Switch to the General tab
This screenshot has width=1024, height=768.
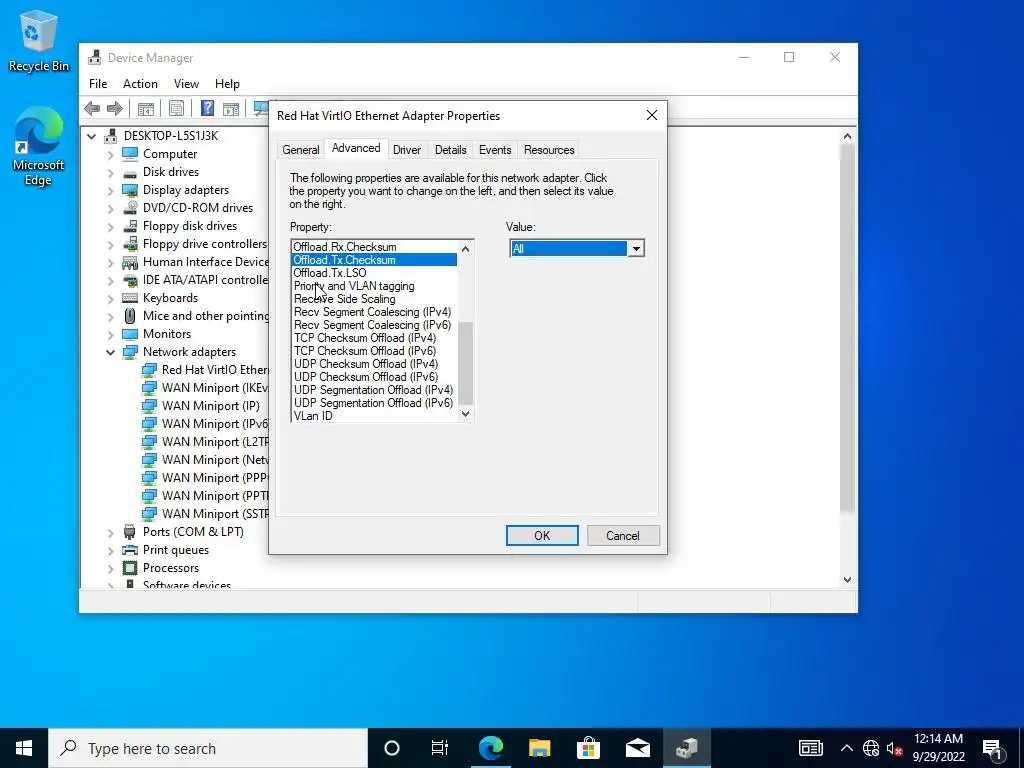(x=300, y=150)
